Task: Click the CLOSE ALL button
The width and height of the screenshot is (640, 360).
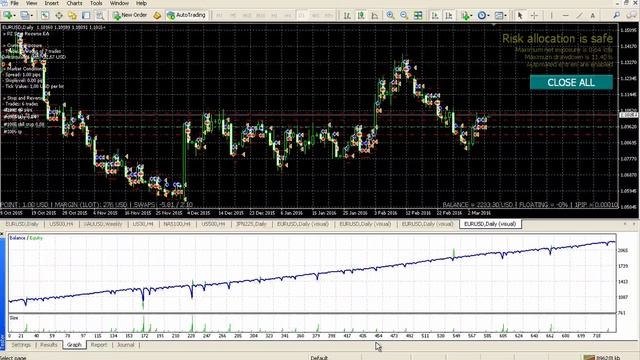Action: [571, 82]
